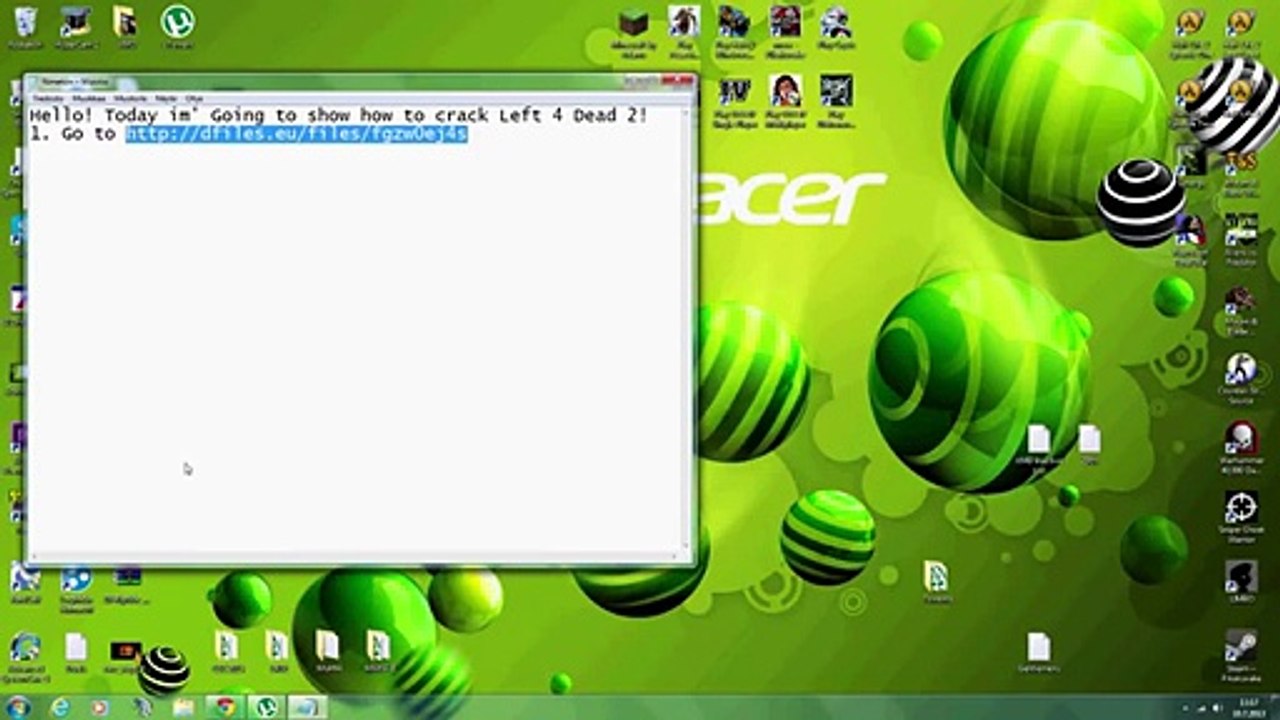Open fourth Notepad menu (View)
Viewport: 1280px width, 720px height.
[166, 99]
